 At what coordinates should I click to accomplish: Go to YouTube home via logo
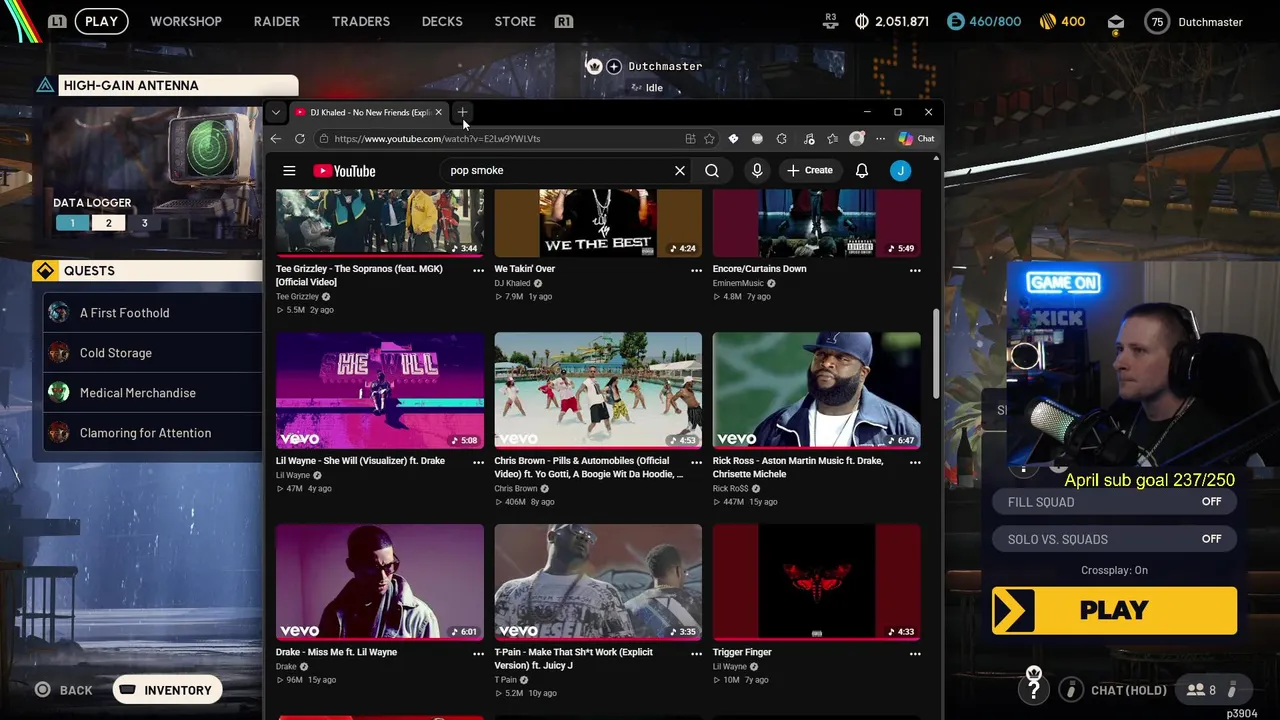tap(344, 171)
